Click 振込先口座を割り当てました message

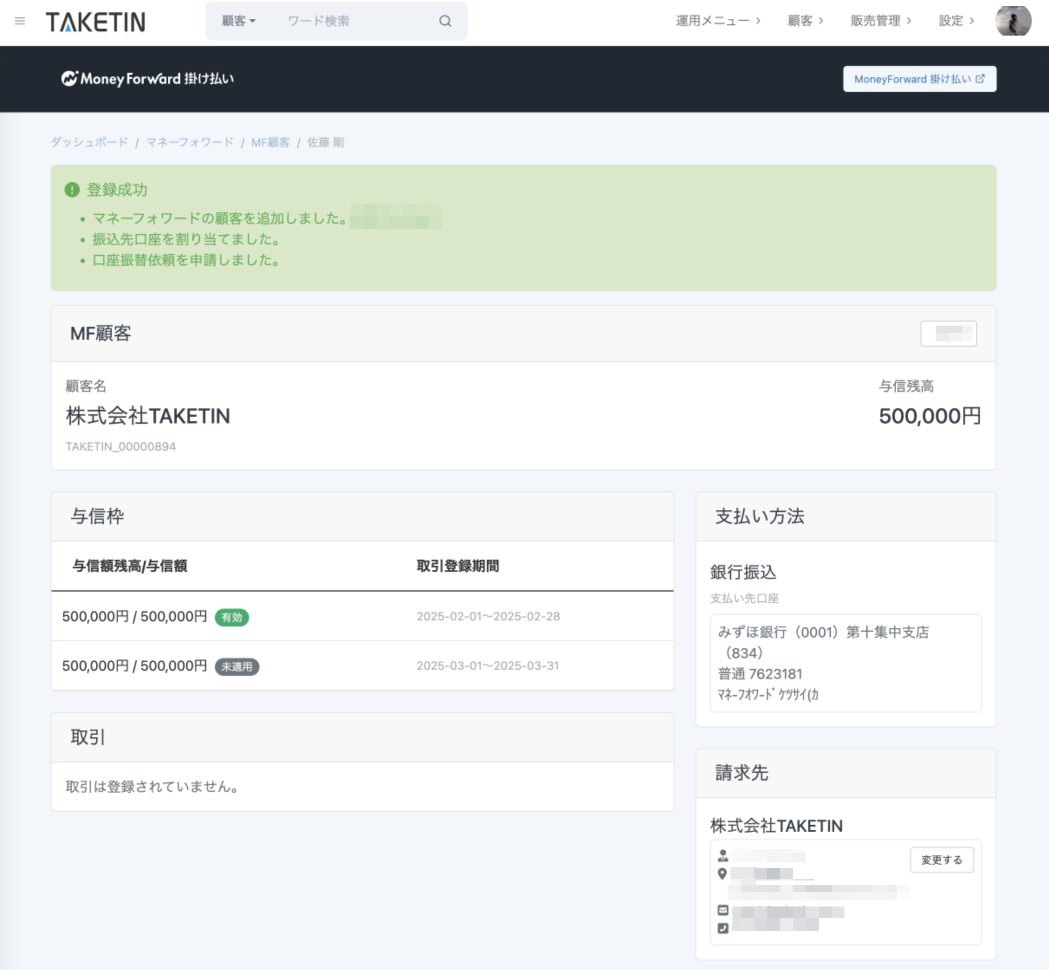tap(187, 239)
